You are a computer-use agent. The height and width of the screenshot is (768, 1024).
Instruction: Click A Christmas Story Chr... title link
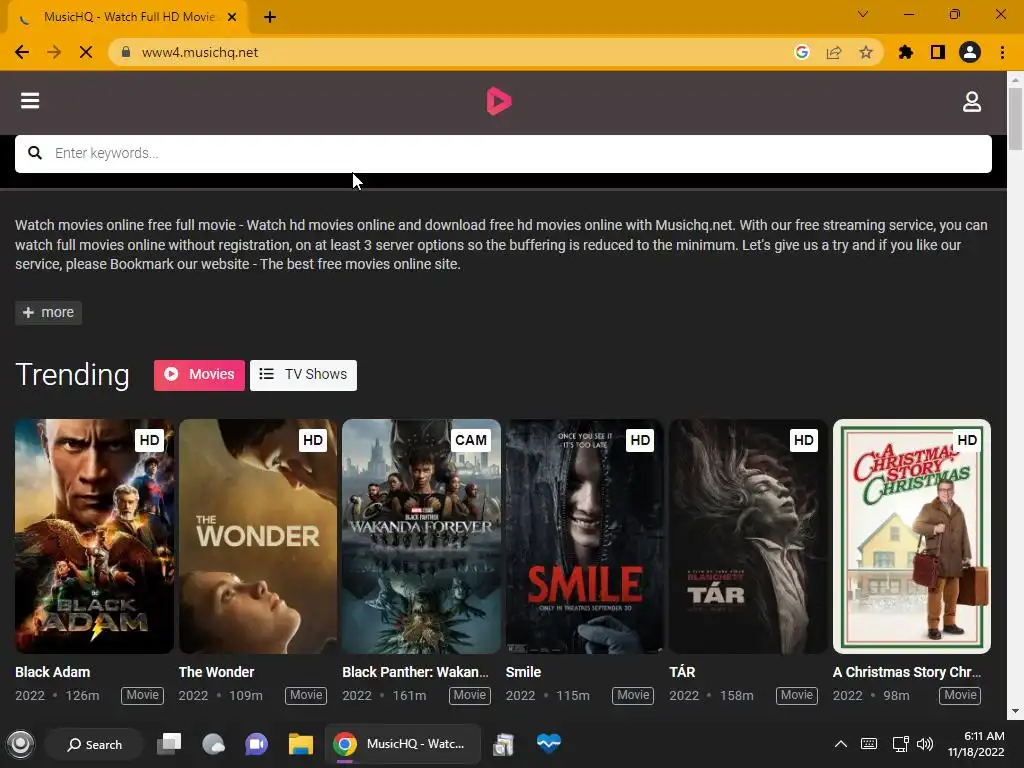pos(907,672)
